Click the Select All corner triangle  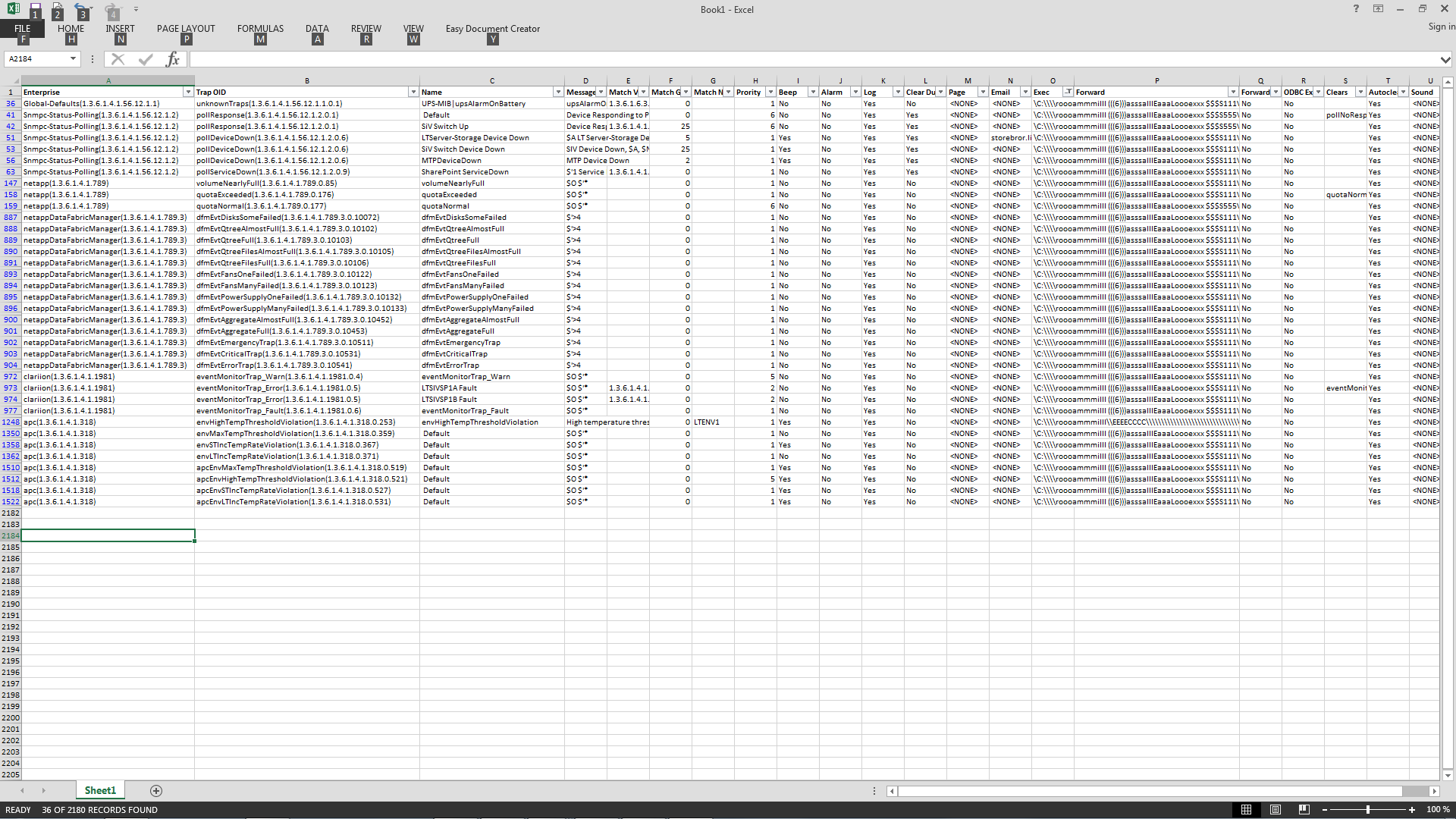(15, 80)
